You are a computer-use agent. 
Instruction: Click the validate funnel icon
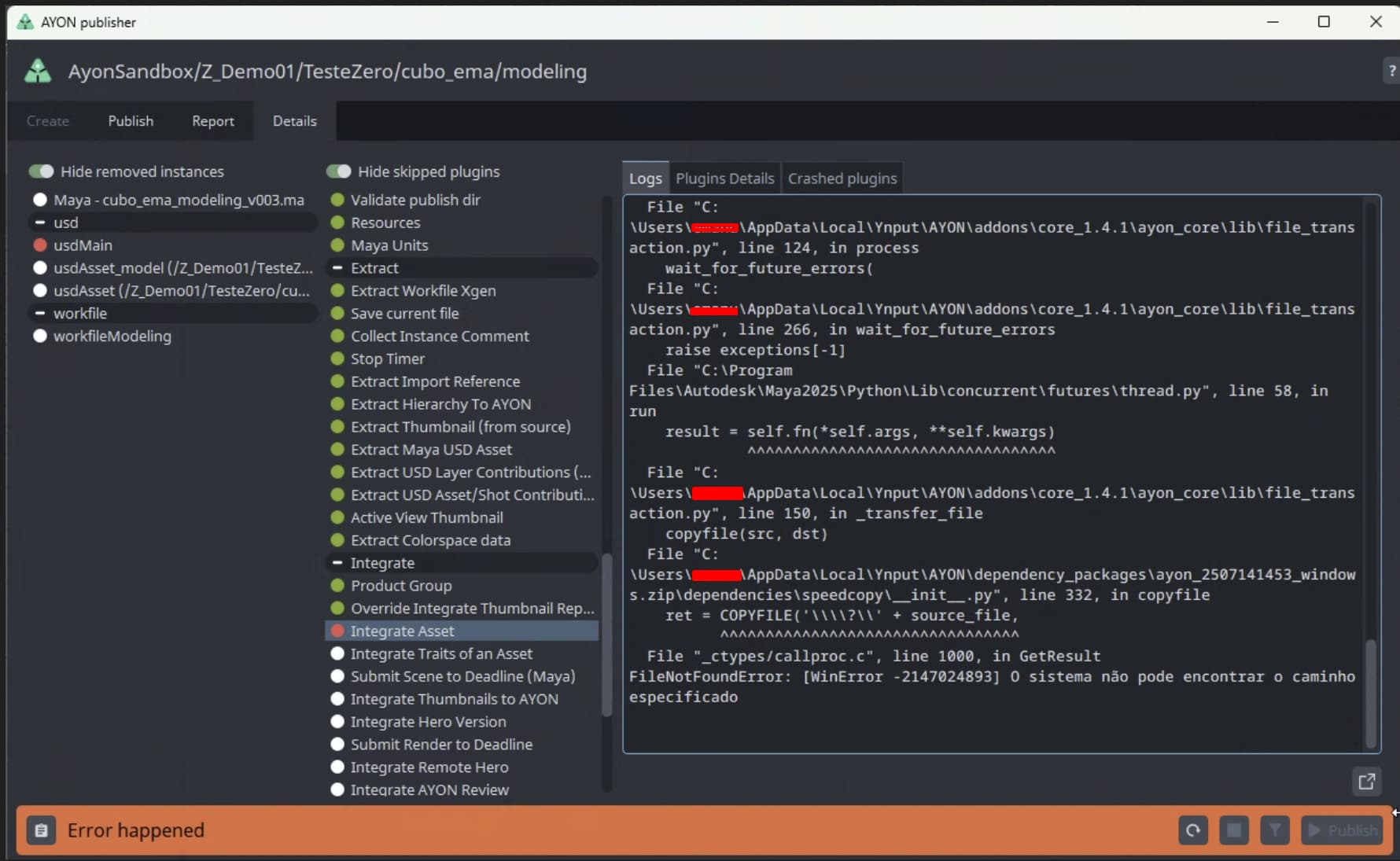coord(1274,830)
